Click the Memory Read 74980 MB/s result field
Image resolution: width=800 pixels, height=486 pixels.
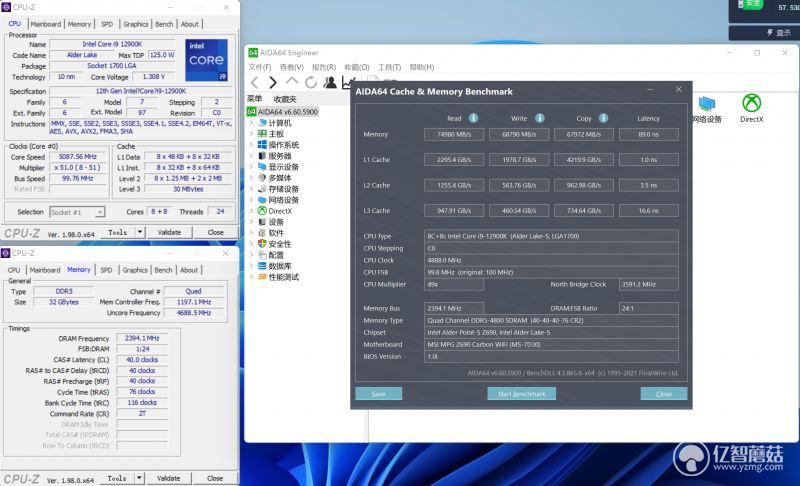point(454,134)
